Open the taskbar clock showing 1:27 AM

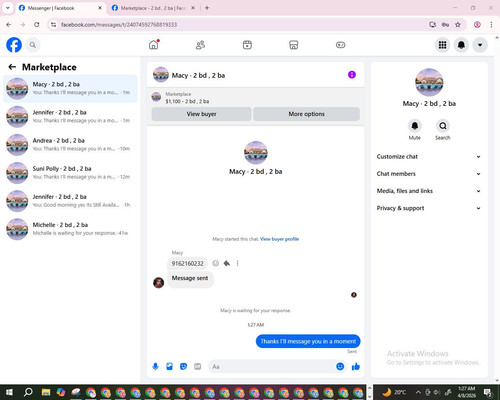click(x=467, y=392)
